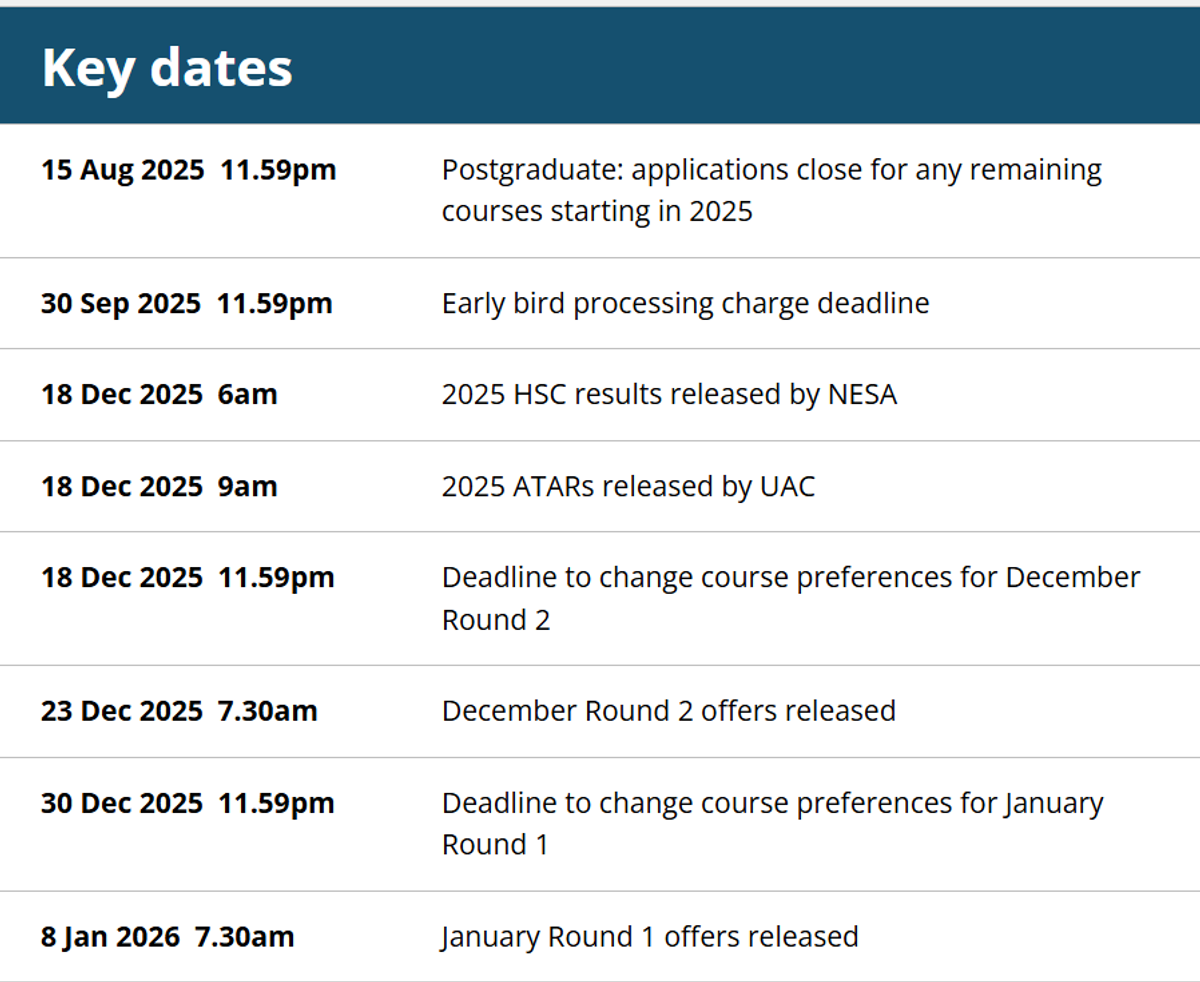Viewport: 1200px width, 982px height.
Task: Select the 18 Dec 2025 9am date
Action: pyautogui.click(x=159, y=486)
